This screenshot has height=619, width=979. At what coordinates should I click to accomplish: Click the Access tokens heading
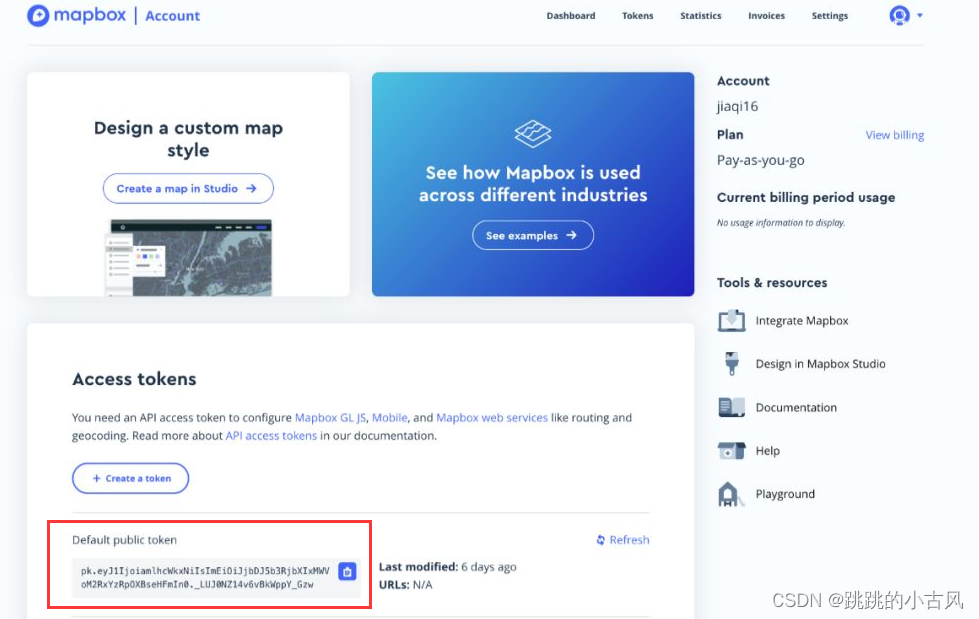(x=134, y=379)
